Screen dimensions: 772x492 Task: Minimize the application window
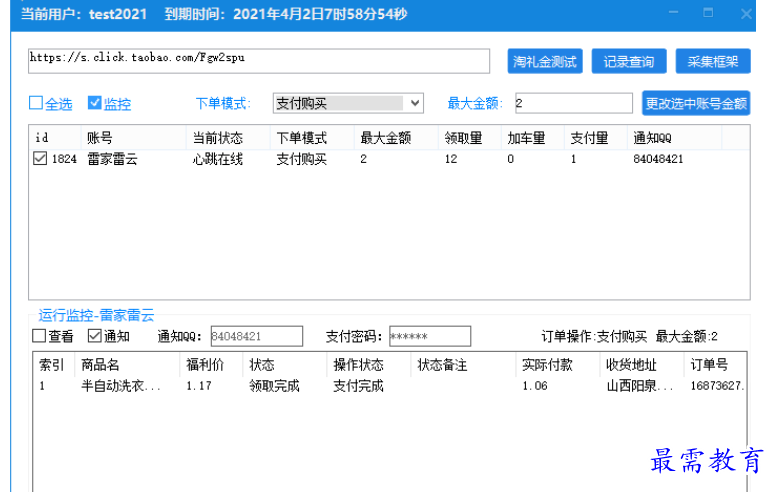point(674,13)
